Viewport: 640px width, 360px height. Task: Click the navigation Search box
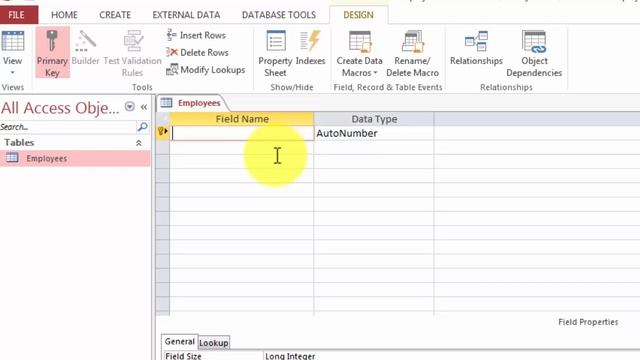coord(67,127)
